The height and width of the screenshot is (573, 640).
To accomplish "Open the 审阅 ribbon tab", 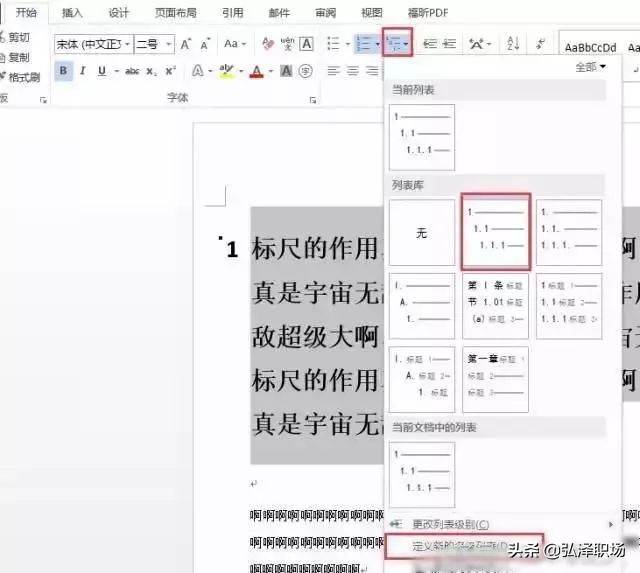I will (325, 13).
